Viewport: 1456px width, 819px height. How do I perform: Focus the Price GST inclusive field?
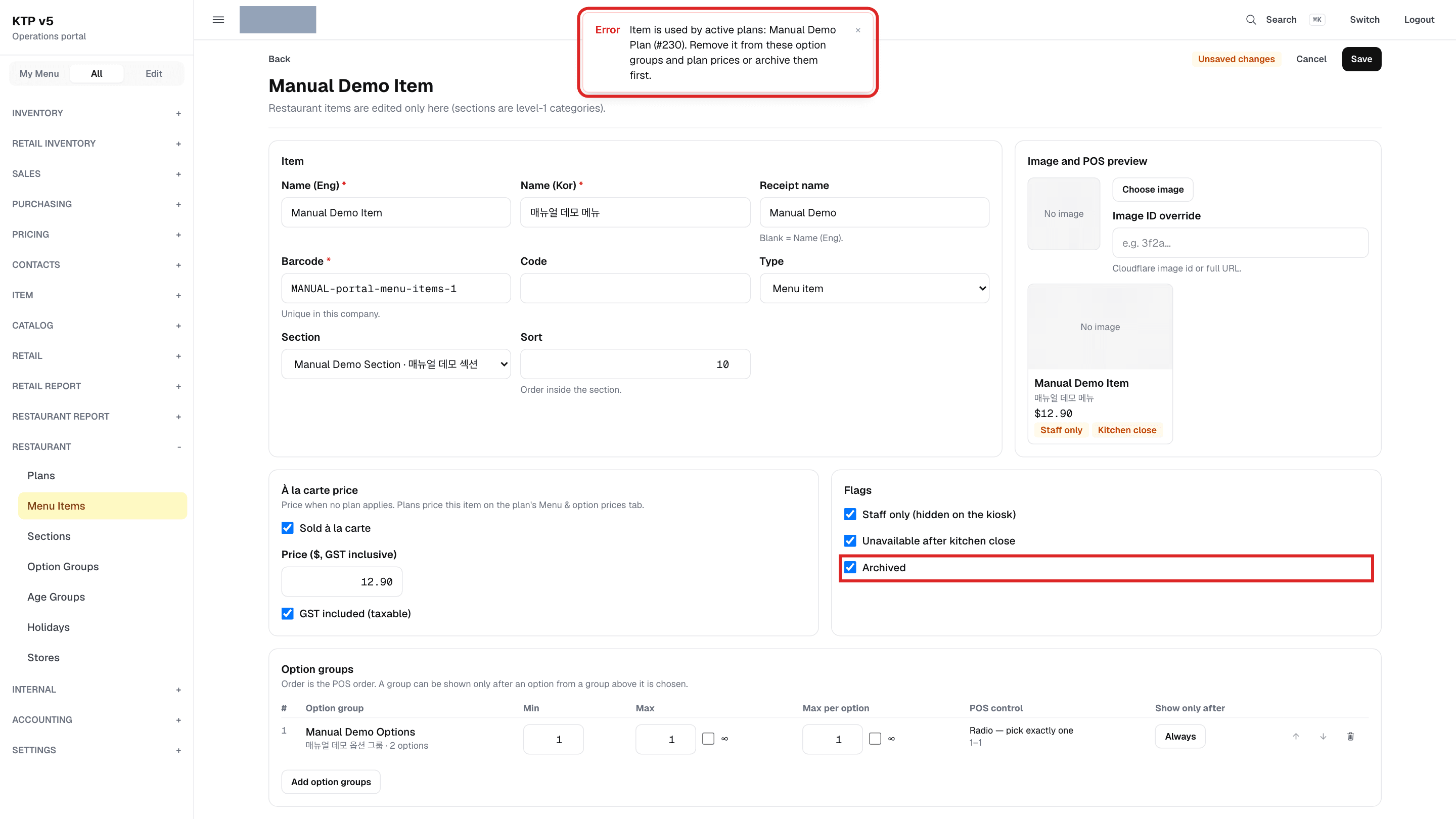point(342,581)
